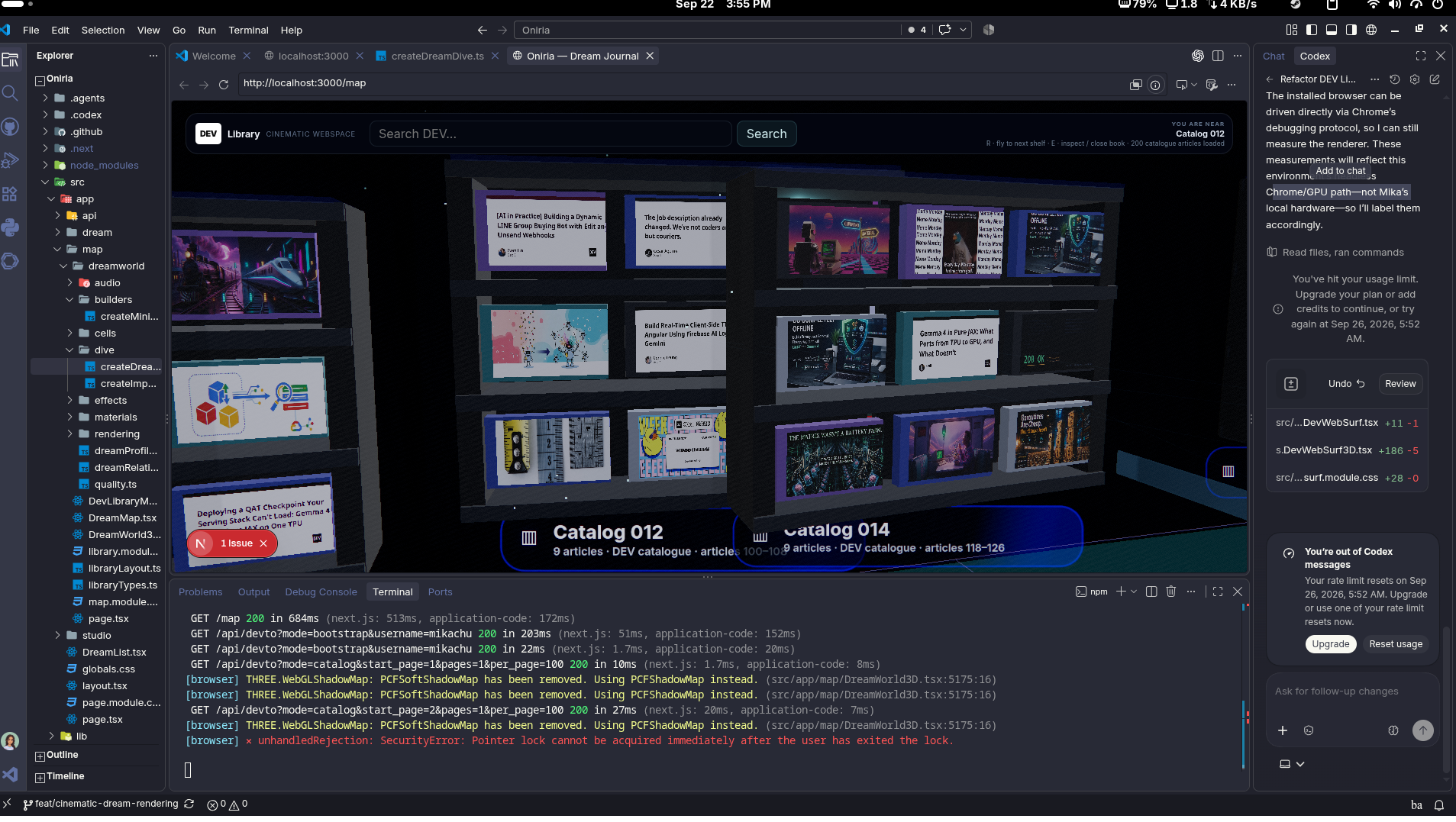This screenshot has height=822, width=1456.
Task: Open the Selection menu
Action: (x=103, y=30)
